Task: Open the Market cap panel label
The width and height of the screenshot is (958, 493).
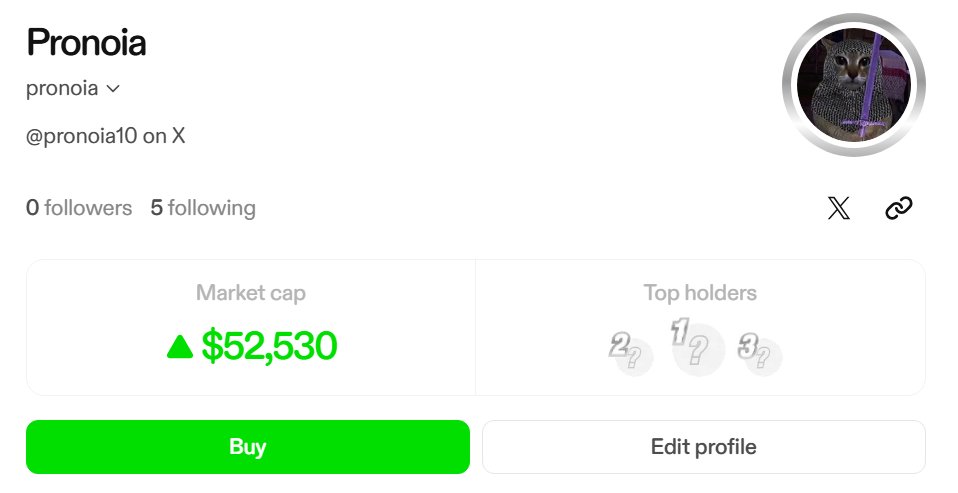Action: tap(250, 293)
